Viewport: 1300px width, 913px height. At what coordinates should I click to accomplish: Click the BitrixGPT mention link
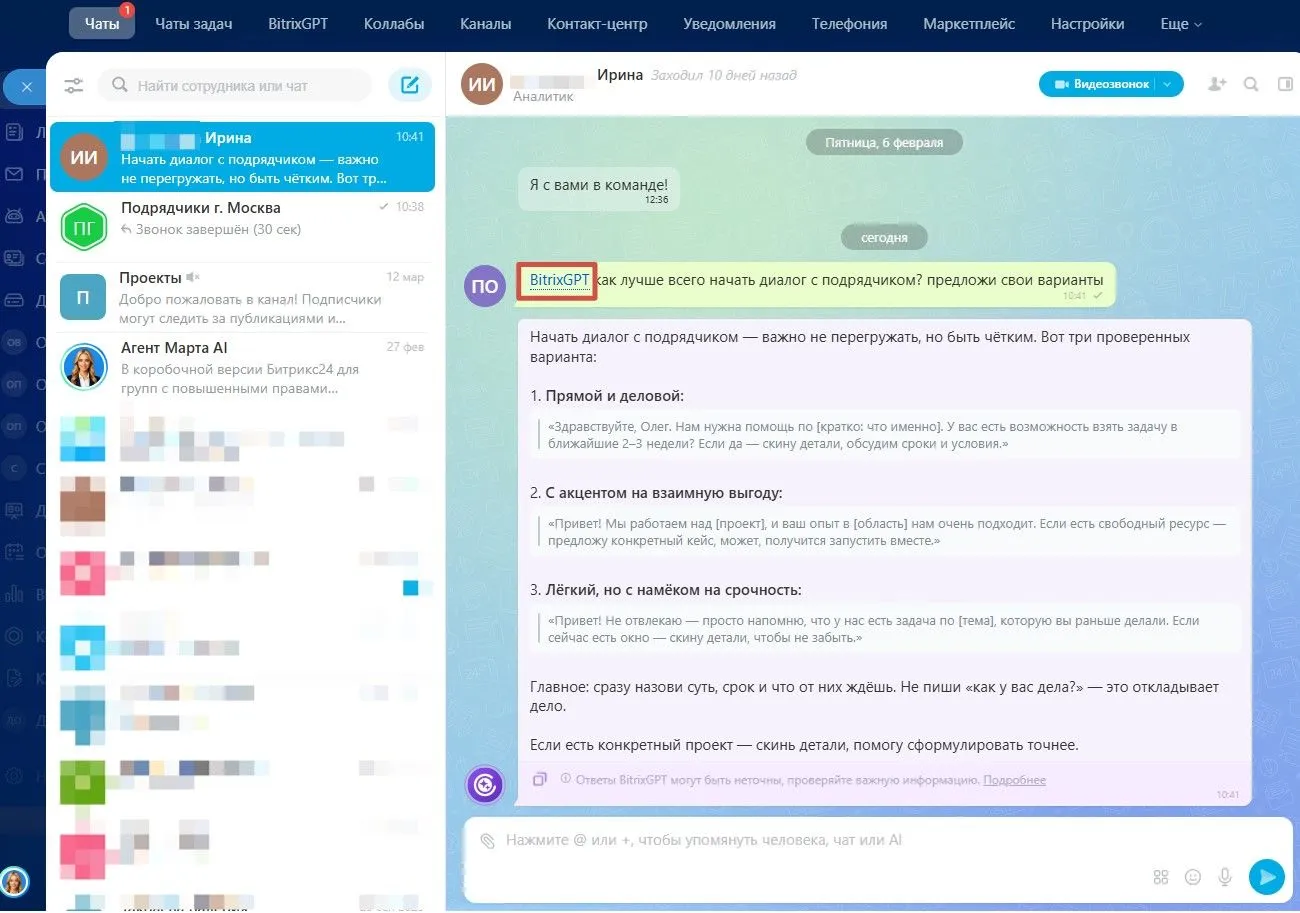click(x=559, y=280)
